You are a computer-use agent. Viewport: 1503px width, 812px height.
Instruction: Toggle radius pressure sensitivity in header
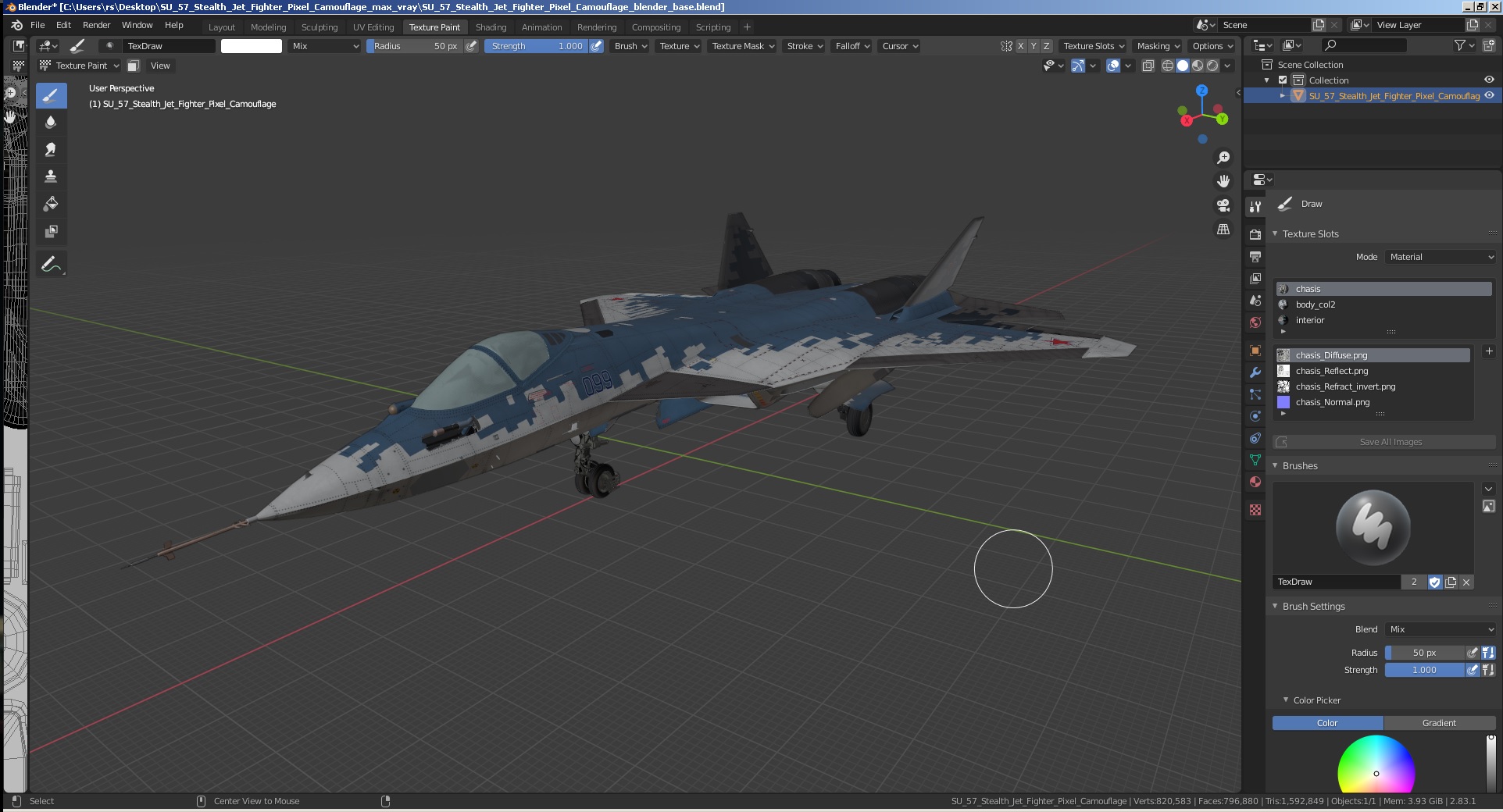471,46
